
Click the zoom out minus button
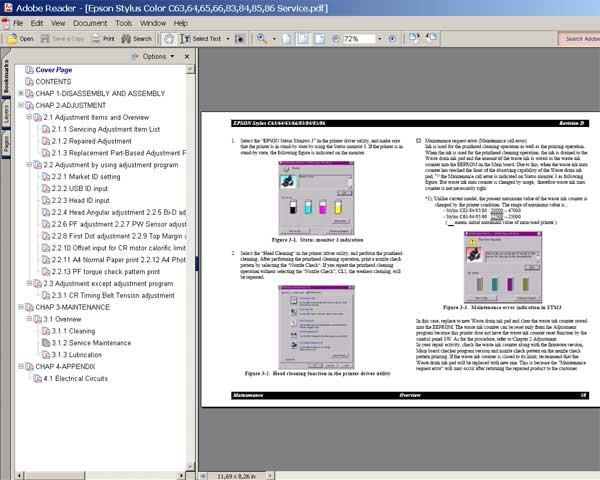336,39
